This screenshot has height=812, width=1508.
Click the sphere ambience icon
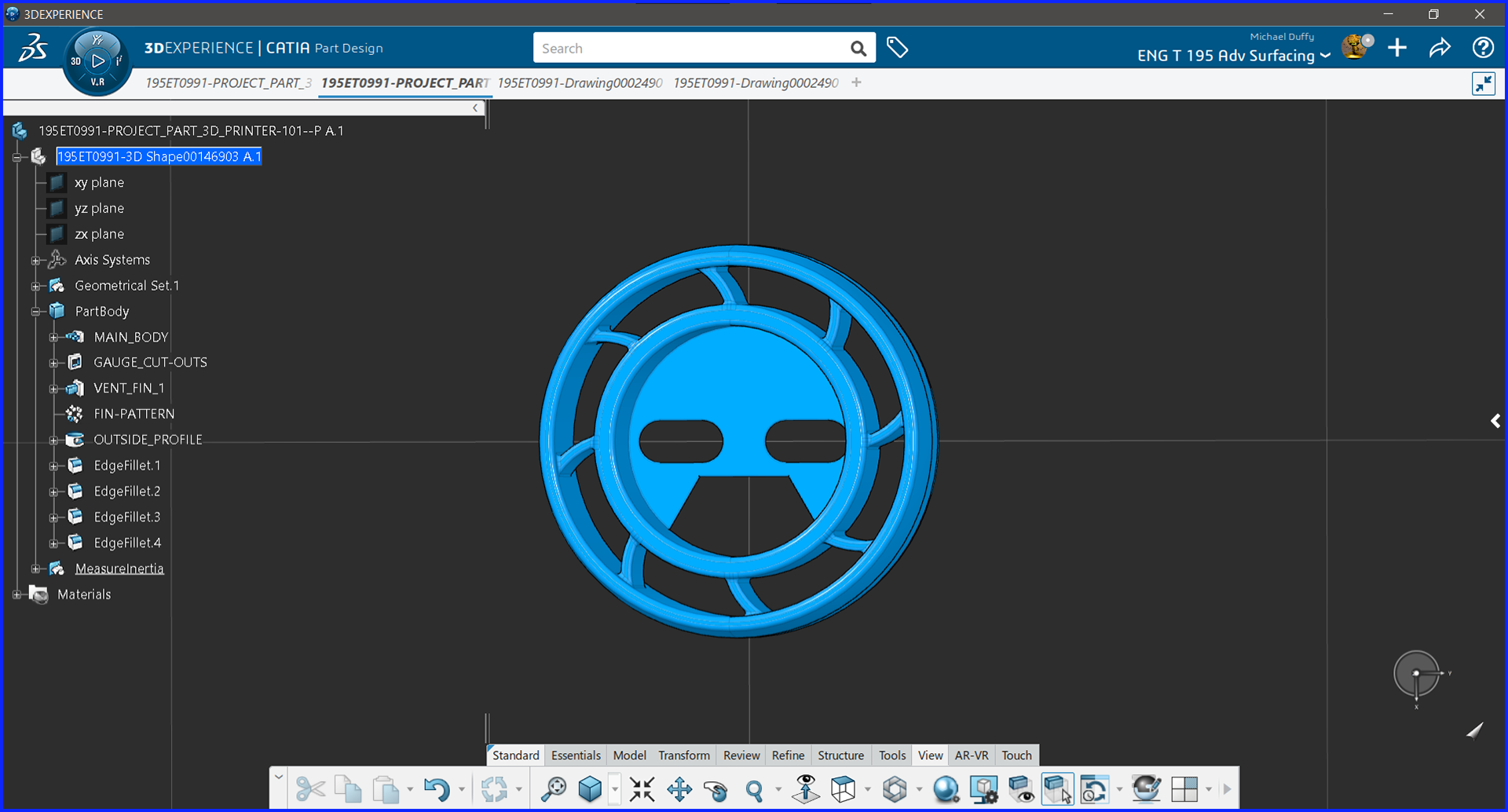tap(946, 788)
